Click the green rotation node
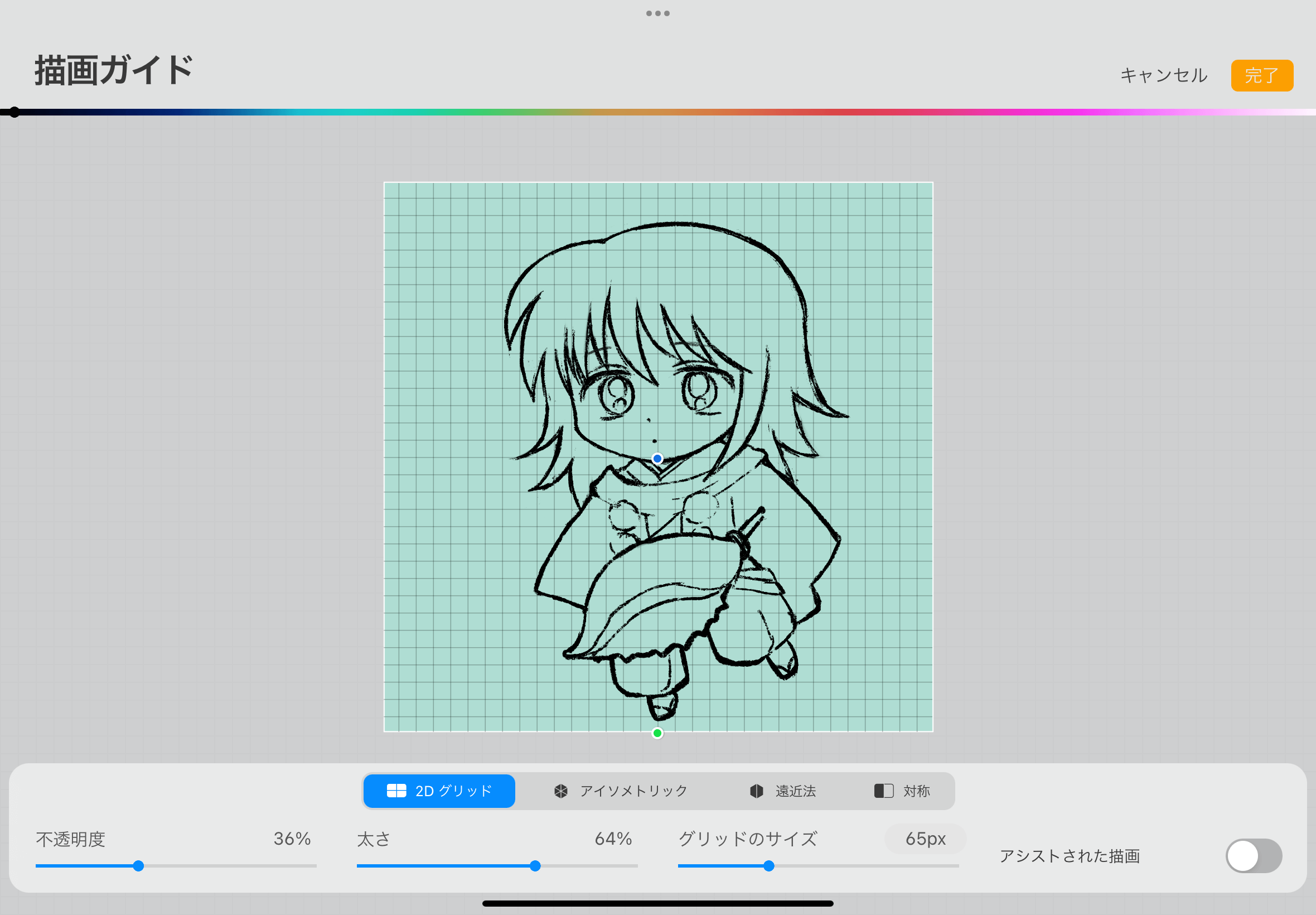Image resolution: width=1316 pixels, height=915 pixels. click(x=657, y=733)
